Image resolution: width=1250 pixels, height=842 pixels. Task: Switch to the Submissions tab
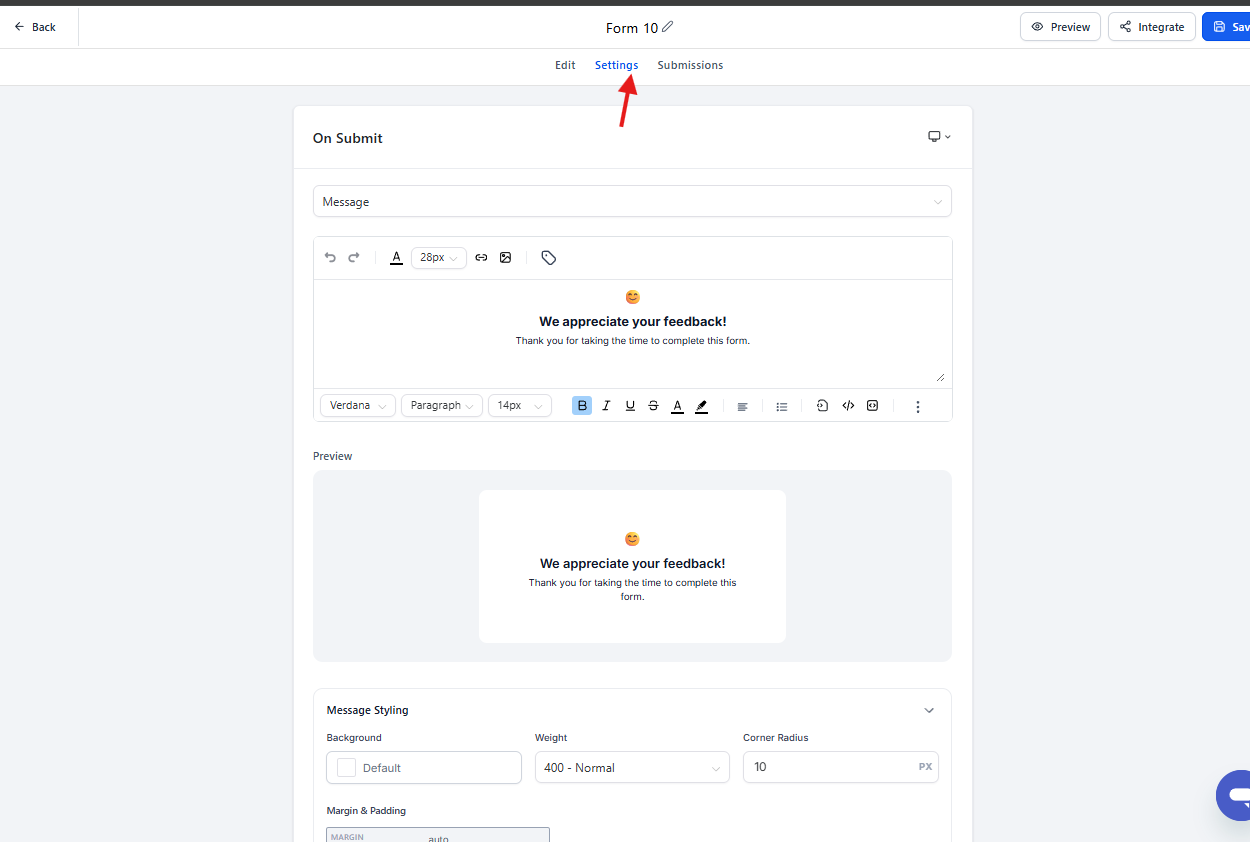point(690,65)
